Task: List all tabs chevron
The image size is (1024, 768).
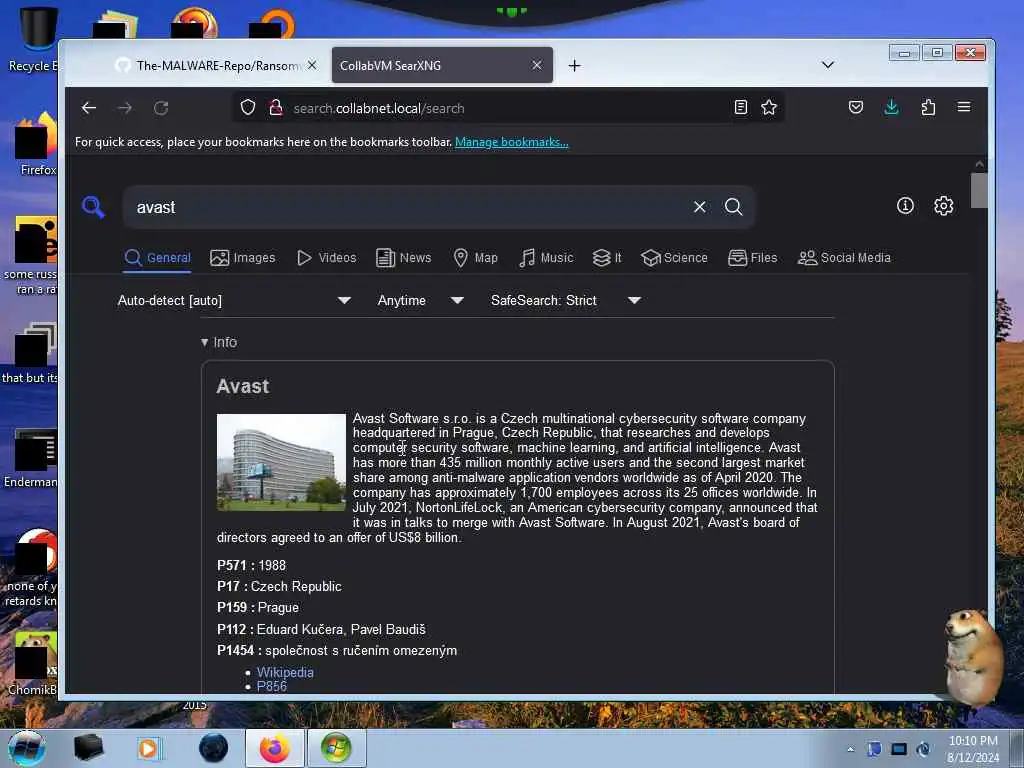Action: click(x=827, y=65)
